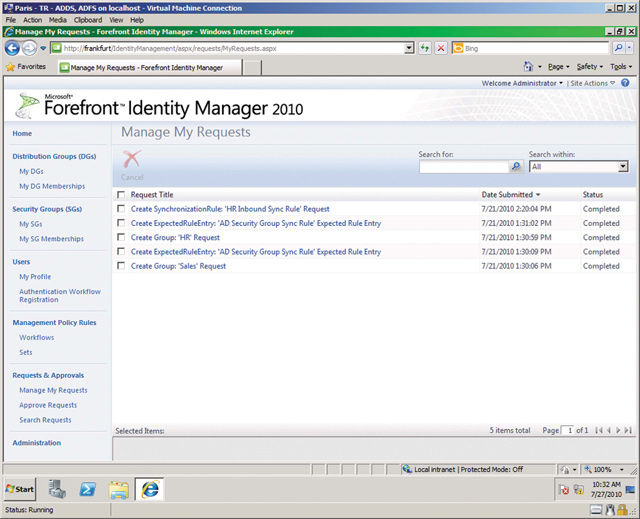Open the blank new tab button

pyautogui.click(x=252, y=68)
